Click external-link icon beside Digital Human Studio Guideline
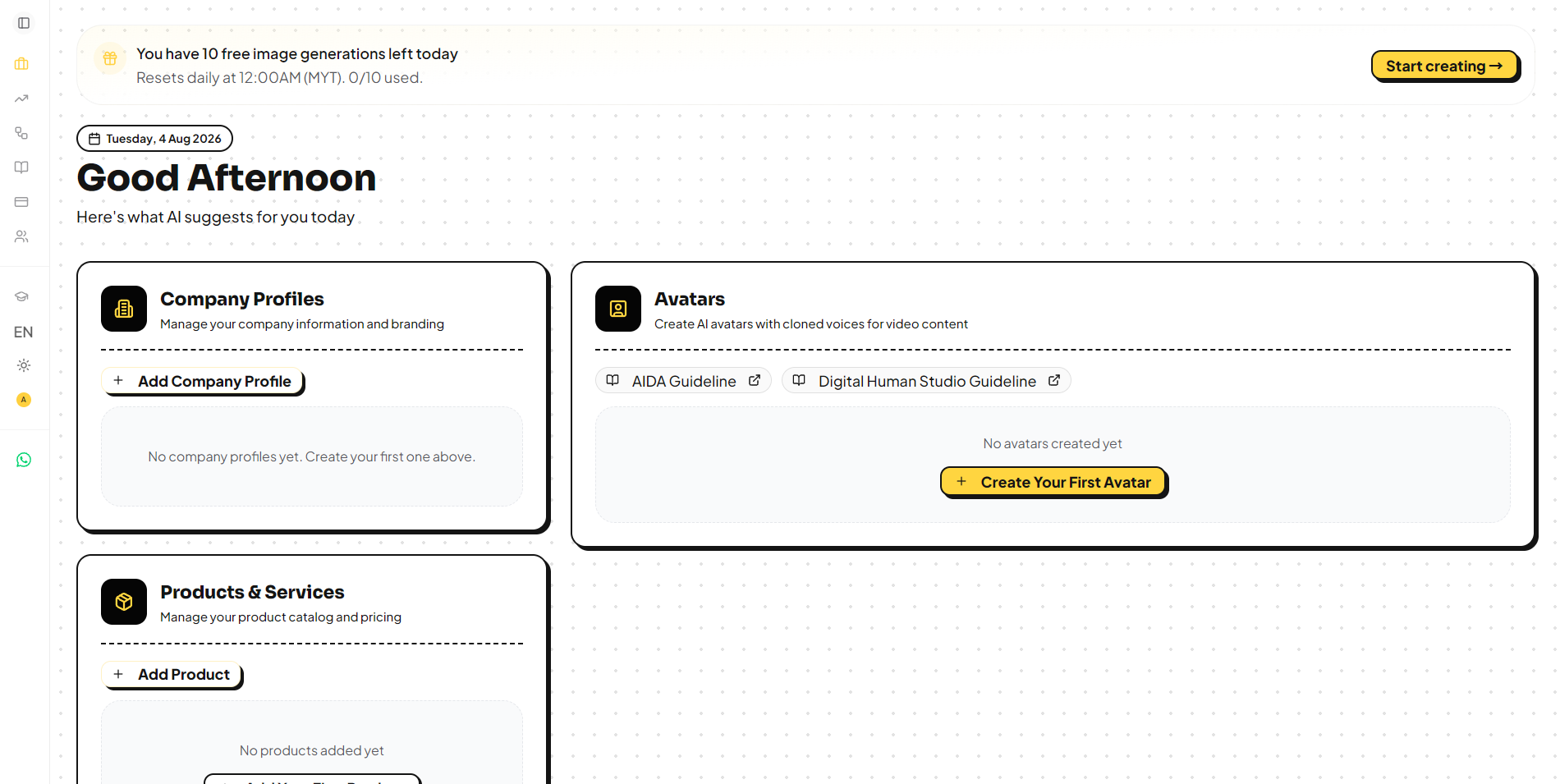The image size is (1560, 784). [1054, 380]
